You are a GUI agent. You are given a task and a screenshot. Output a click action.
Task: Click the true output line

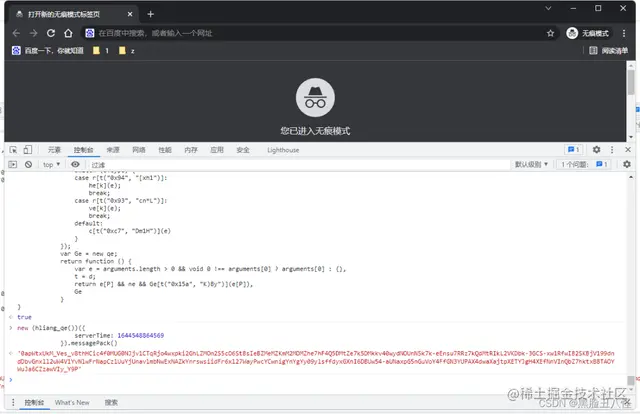tap(24, 317)
